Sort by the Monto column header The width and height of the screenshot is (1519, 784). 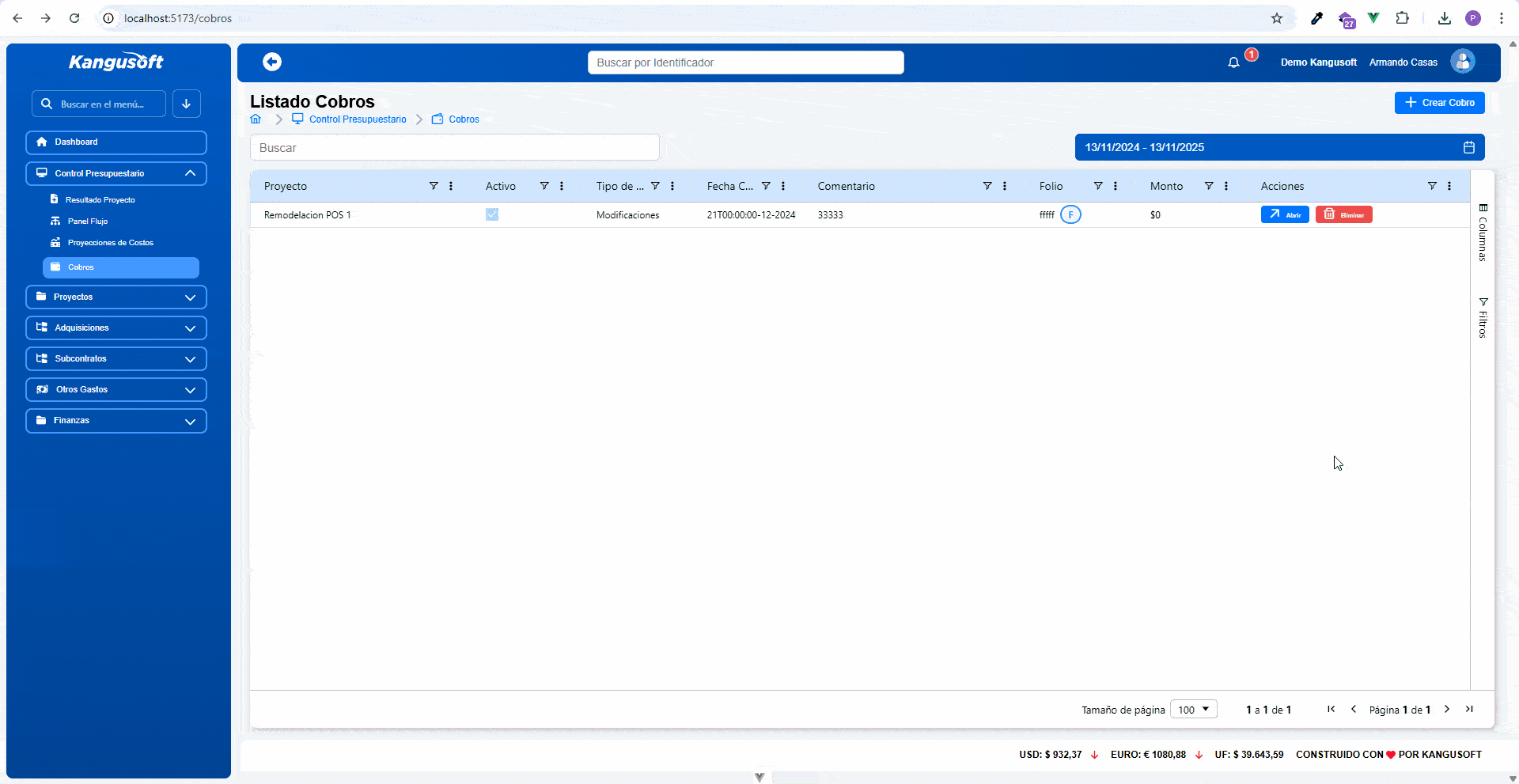click(x=1167, y=186)
